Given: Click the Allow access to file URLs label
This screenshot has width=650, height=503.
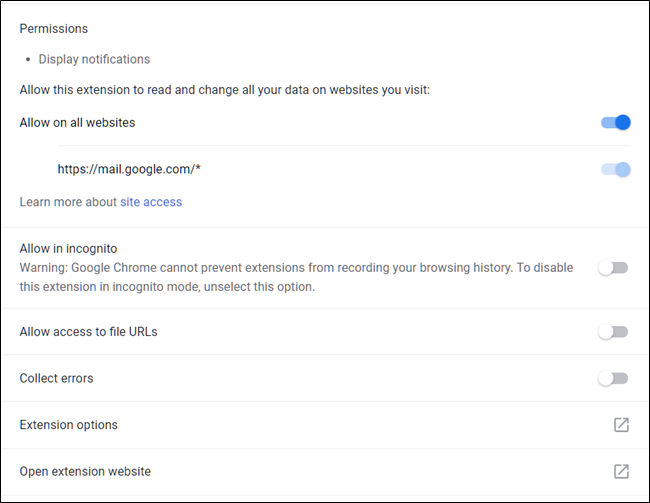Looking at the screenshot, I should click(88, 332).
